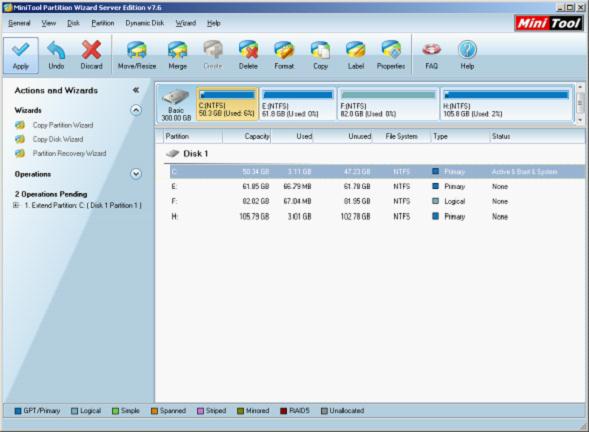Viewport: 589px width, 432px height.
Task: Click the Delete partition icon
Action: click(248, 50)
